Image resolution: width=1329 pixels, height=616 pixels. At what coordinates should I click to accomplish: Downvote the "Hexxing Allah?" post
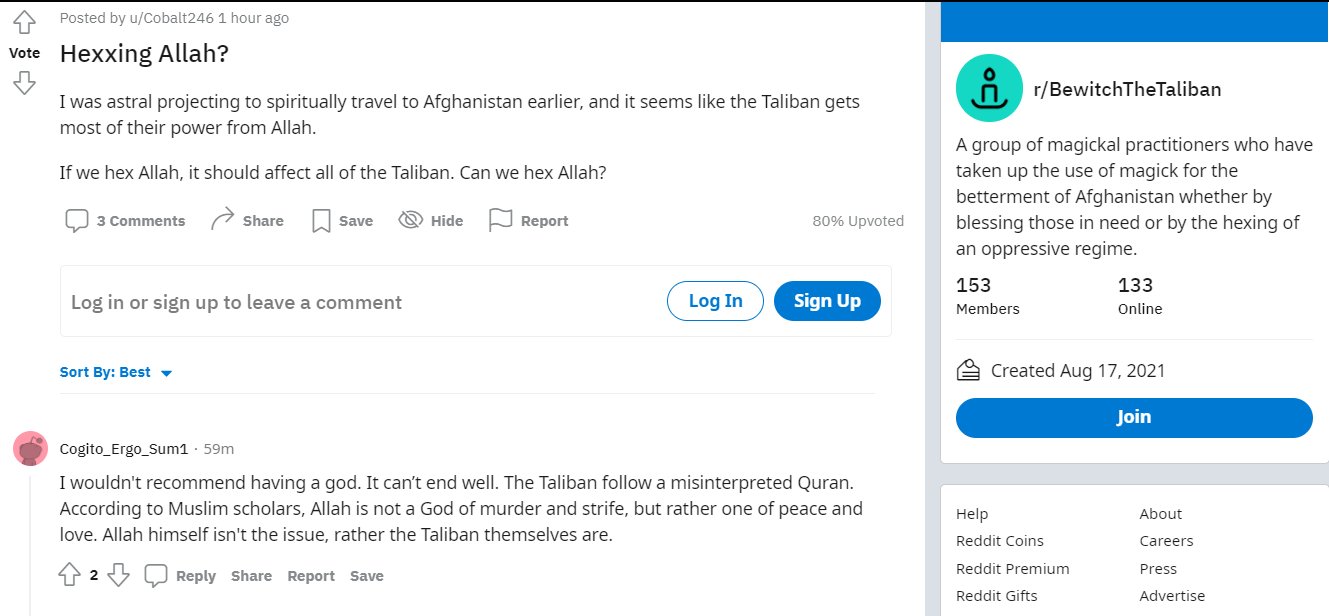click(x=25, y=83)
